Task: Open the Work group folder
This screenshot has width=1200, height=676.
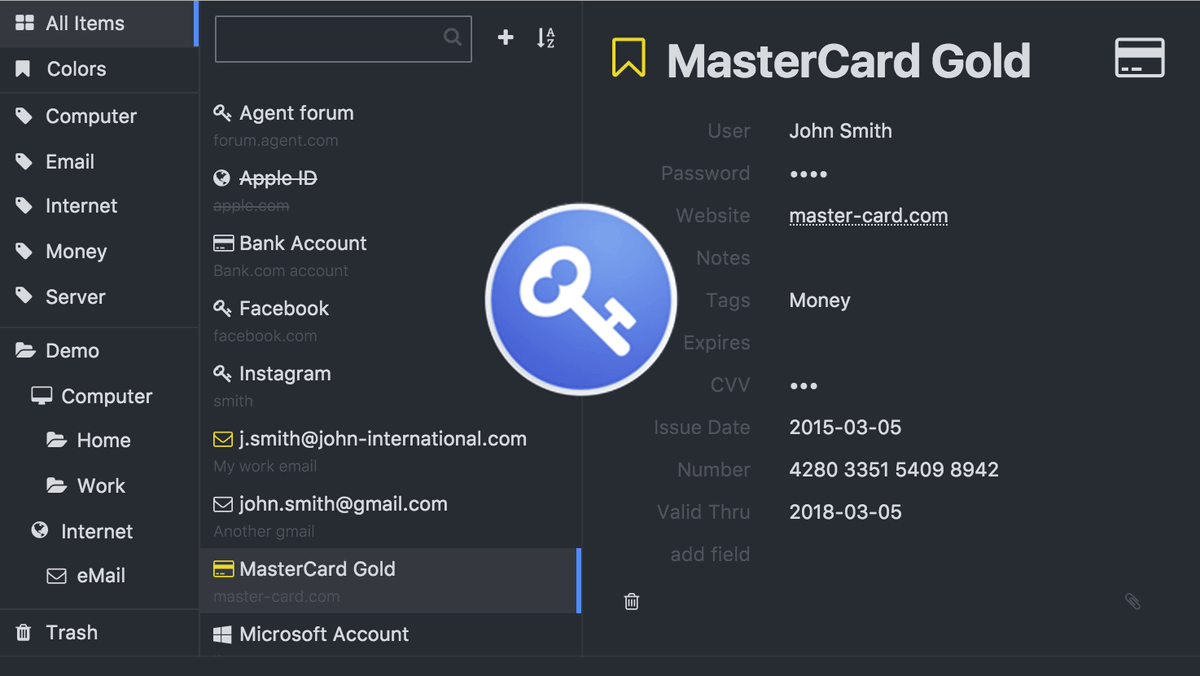Action: pyautogui.click(x=98, y=486)
